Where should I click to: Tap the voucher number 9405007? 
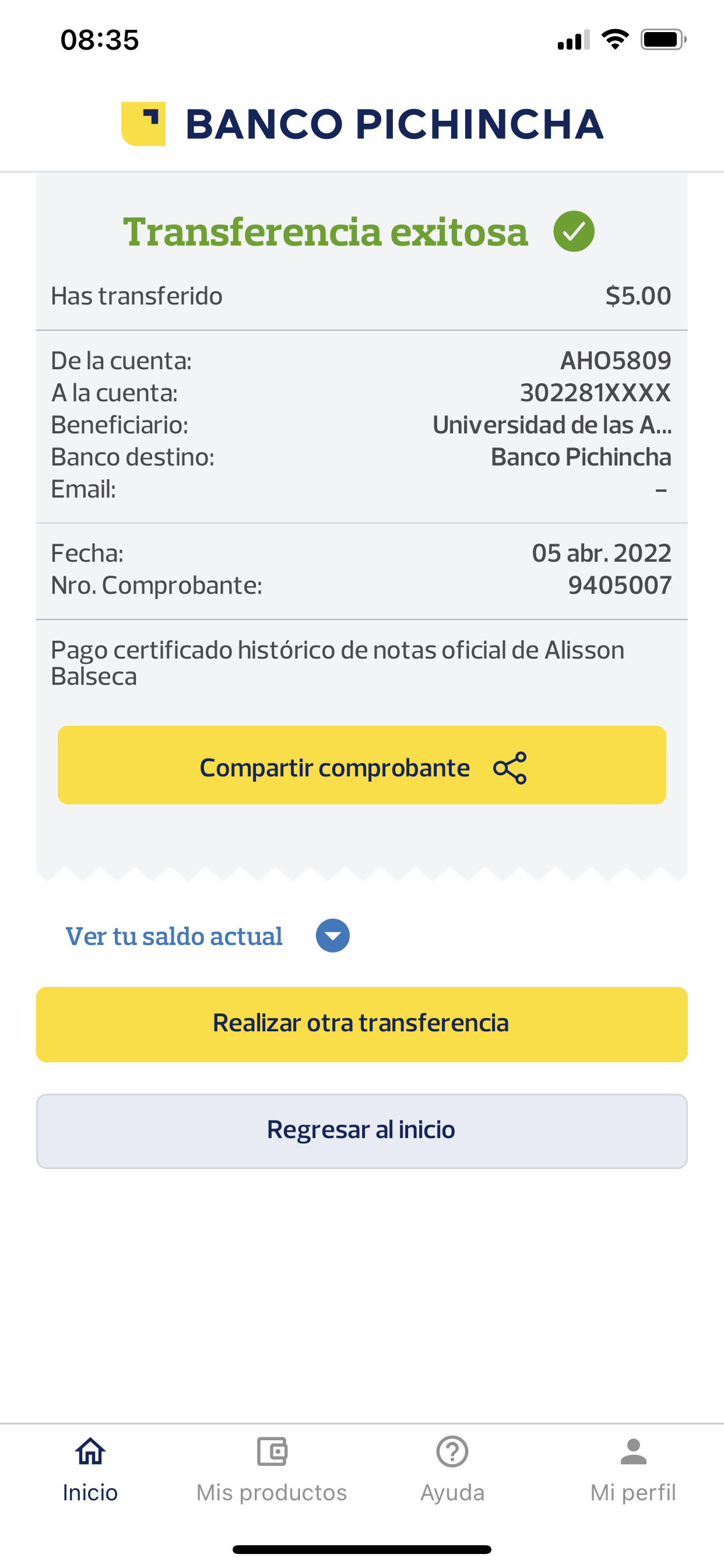(x=619, y=585)
